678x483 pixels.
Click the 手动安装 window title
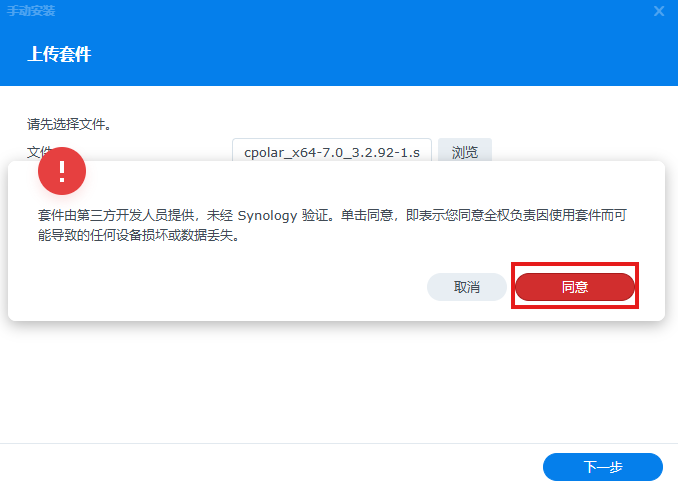click(x=31, y=11)
